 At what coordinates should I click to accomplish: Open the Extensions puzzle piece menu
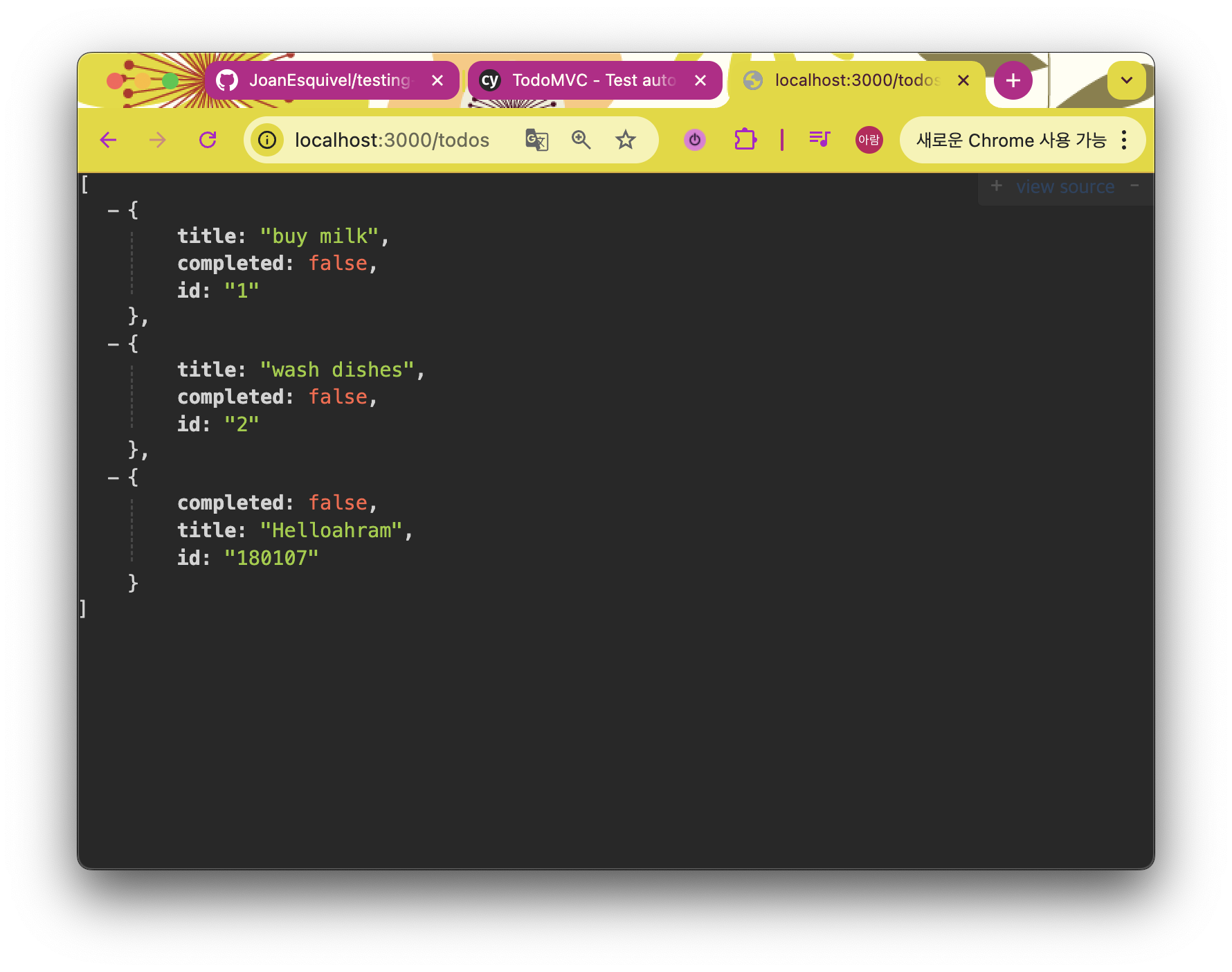745,140
